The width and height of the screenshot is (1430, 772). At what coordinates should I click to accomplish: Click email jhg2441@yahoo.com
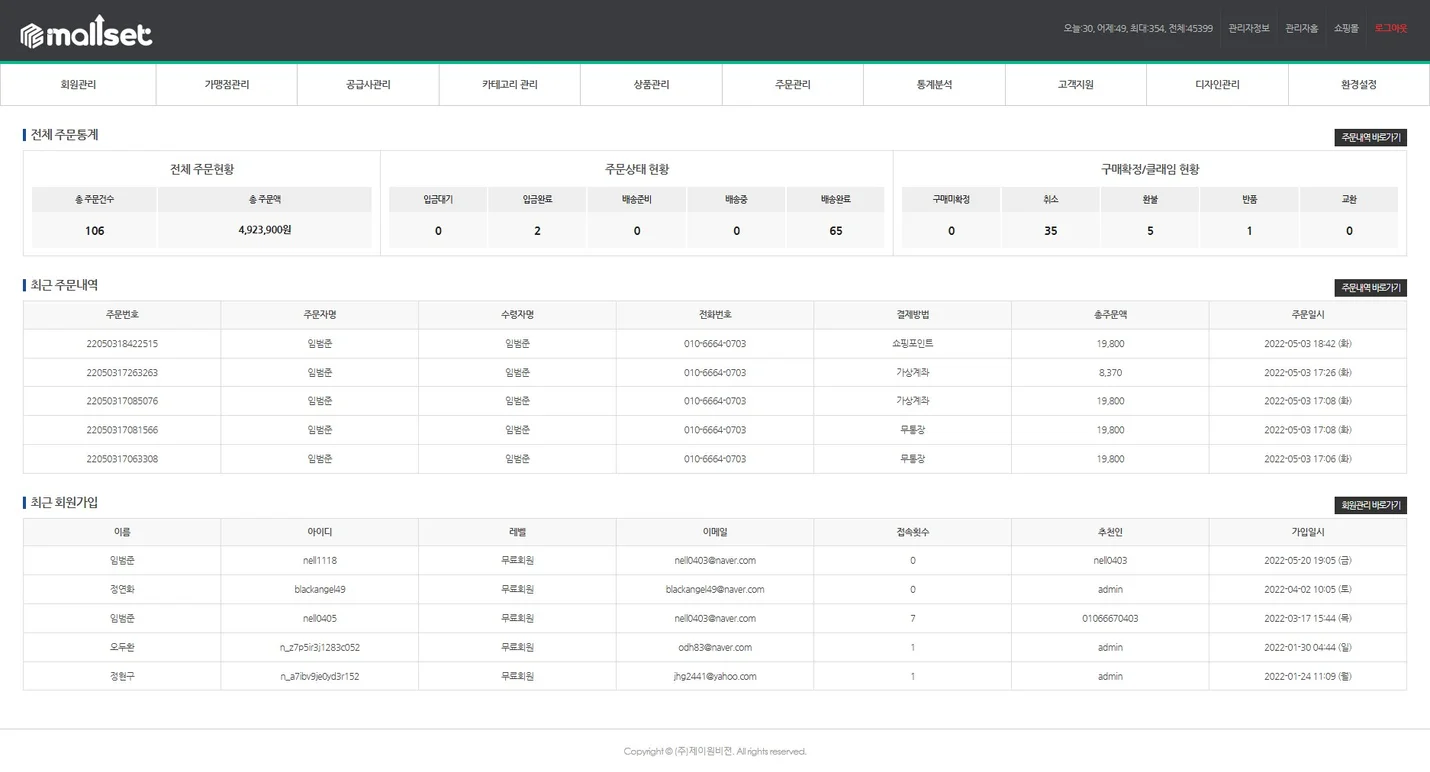pos(715,677)
